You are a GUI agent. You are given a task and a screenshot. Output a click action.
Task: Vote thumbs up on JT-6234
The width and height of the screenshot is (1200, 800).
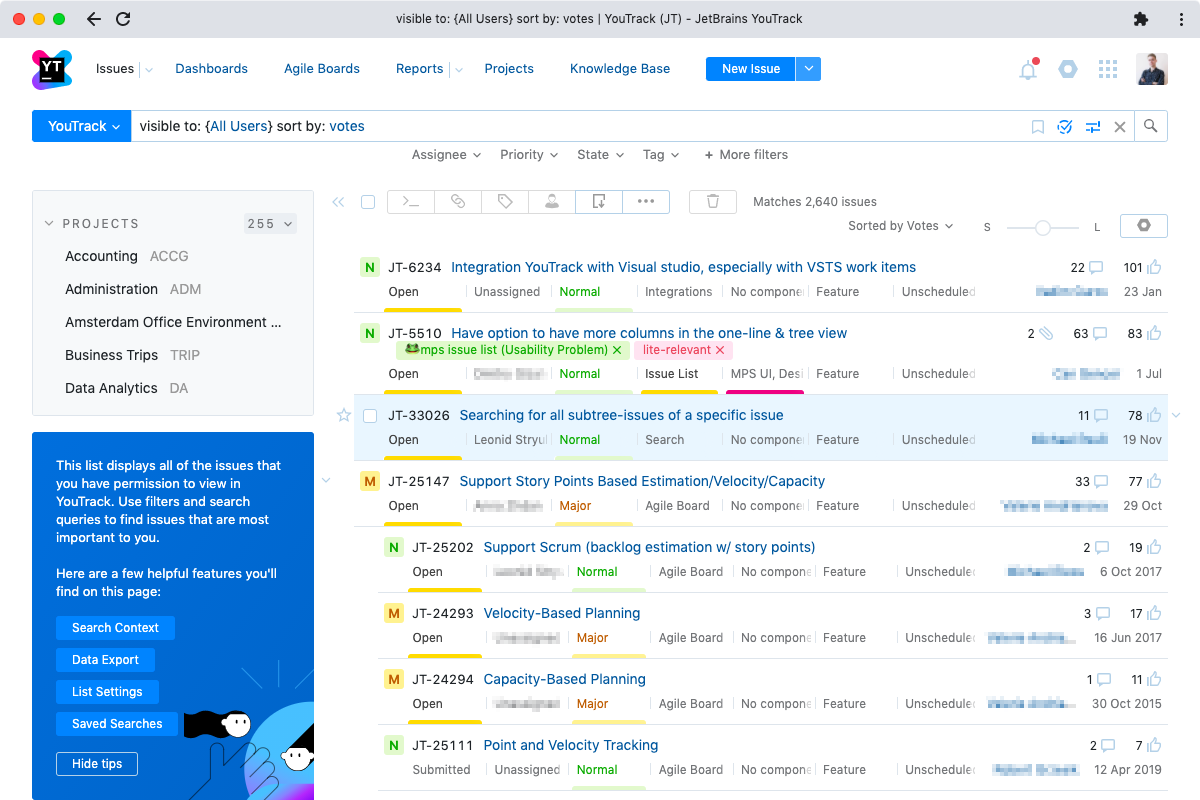click(x=1154, y=267)
